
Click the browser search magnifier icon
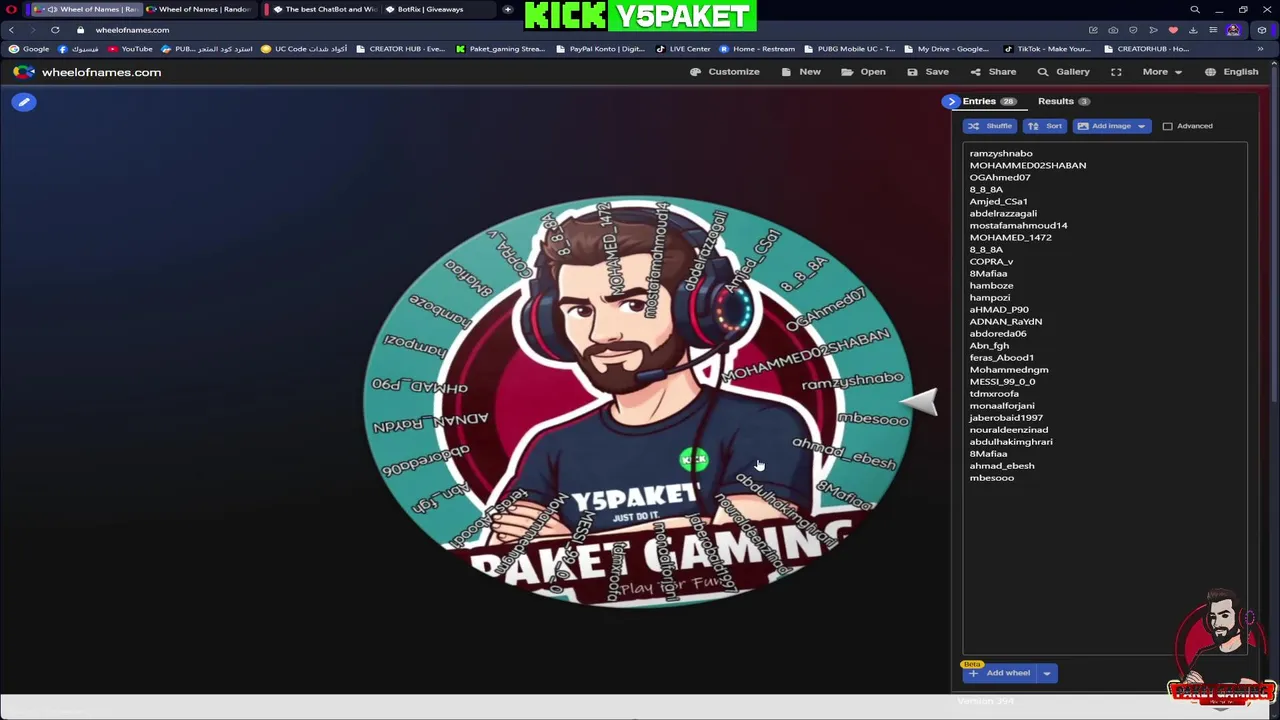[1194, 9]
